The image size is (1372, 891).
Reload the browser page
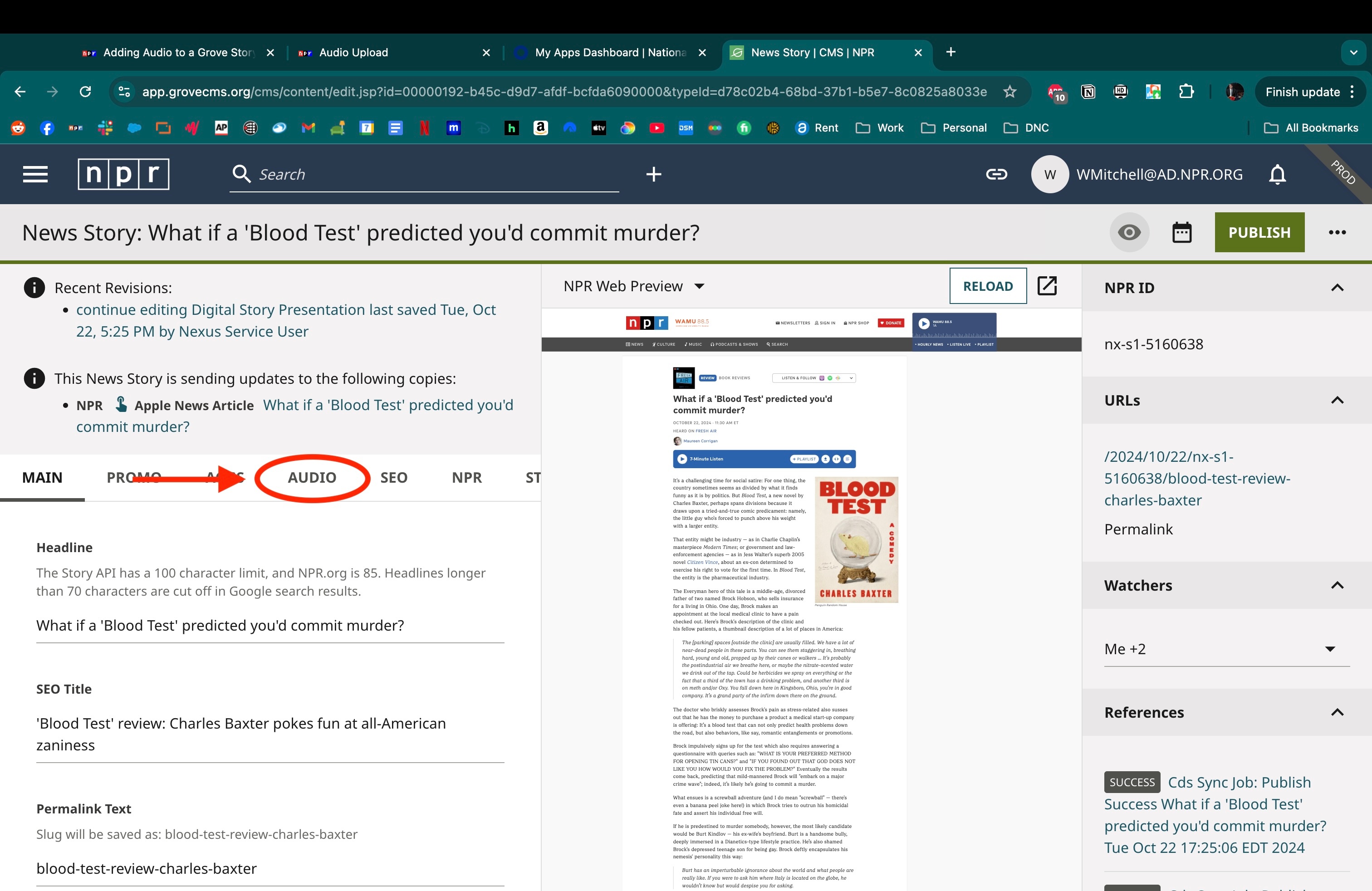(x=85, y=92)
